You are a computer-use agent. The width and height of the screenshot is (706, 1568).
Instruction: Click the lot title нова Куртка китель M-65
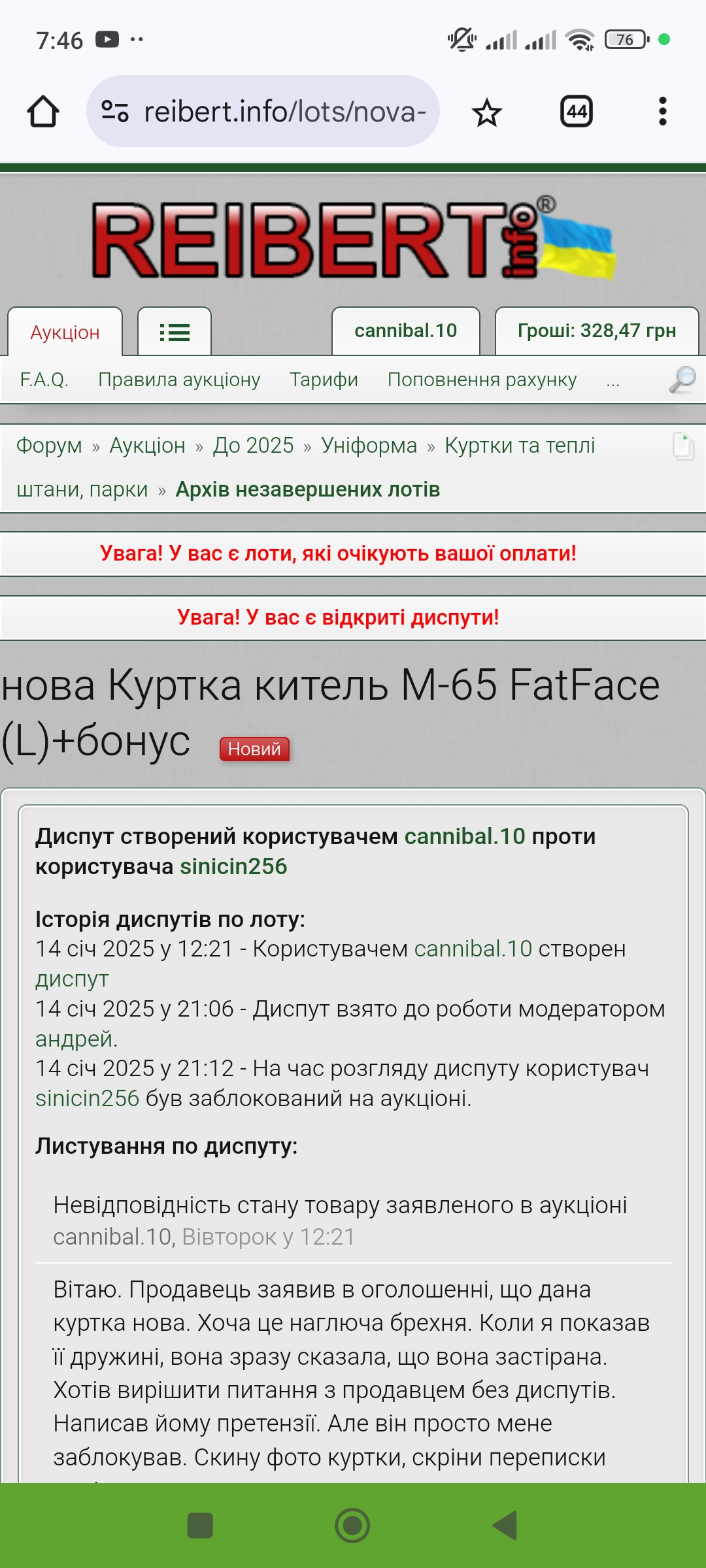(x=331, y=713)
